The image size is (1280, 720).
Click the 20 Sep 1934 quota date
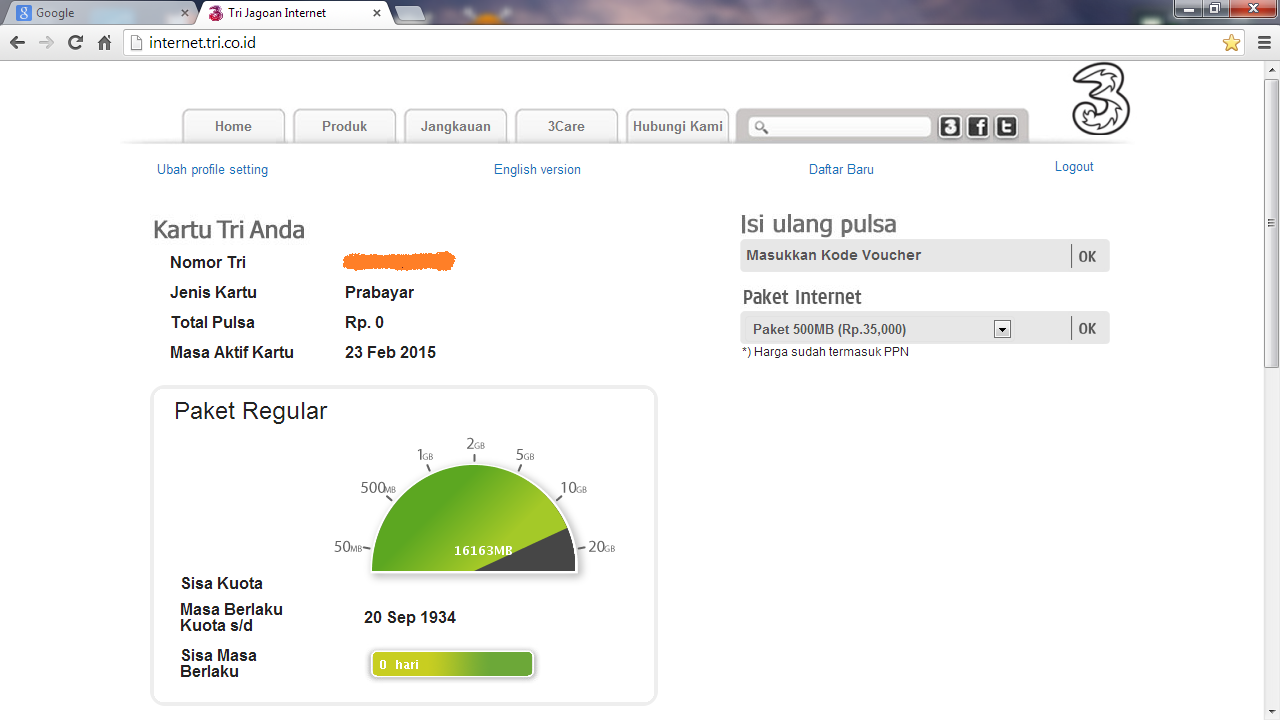[410, 618]
